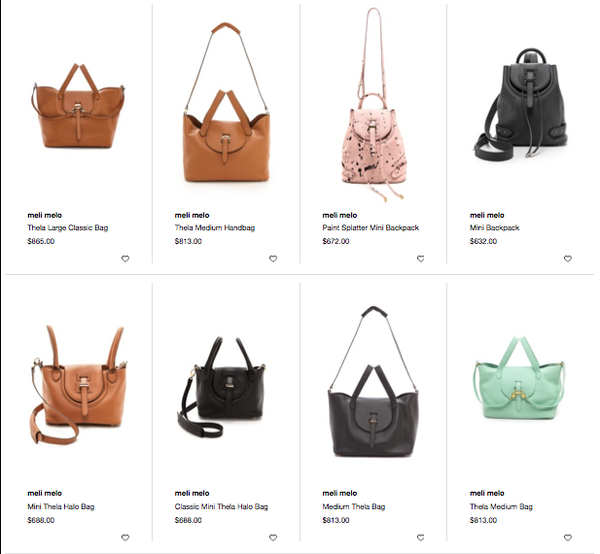Open the Mini Thela Halo Bag link
Viewport: 600px width, 554px height.
coord(61,507)
